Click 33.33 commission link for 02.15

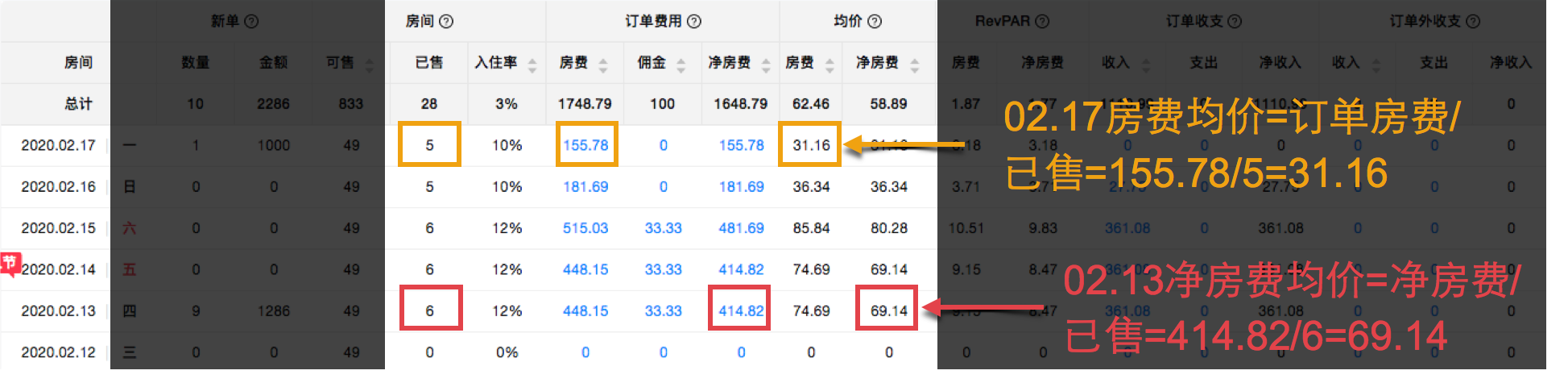[x=663, y=228]
